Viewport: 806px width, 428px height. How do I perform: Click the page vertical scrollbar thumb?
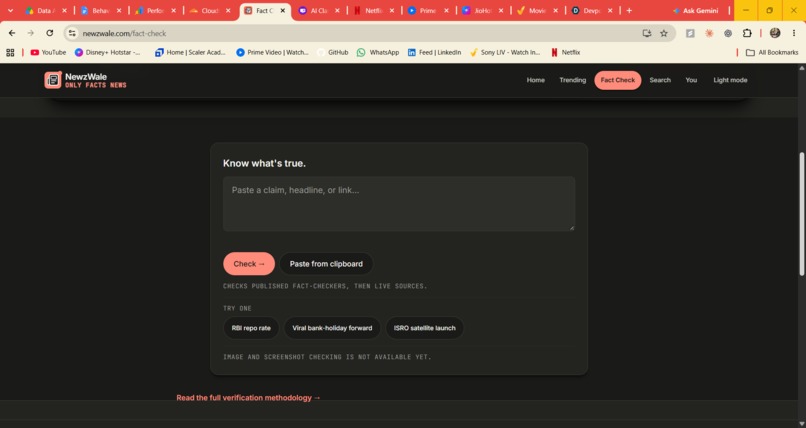click(801, 215)
